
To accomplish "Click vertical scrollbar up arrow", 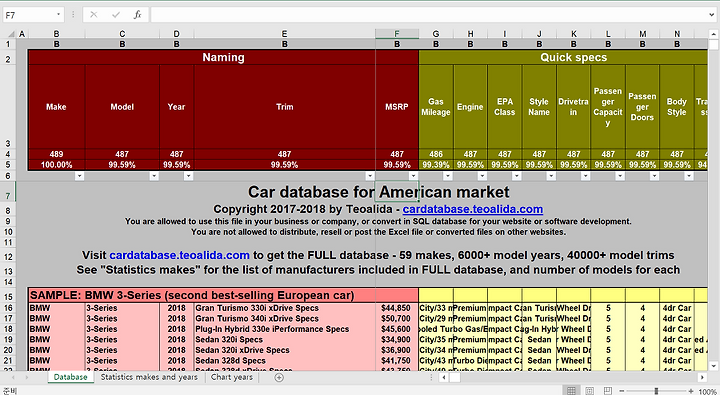I will [713, 34].
